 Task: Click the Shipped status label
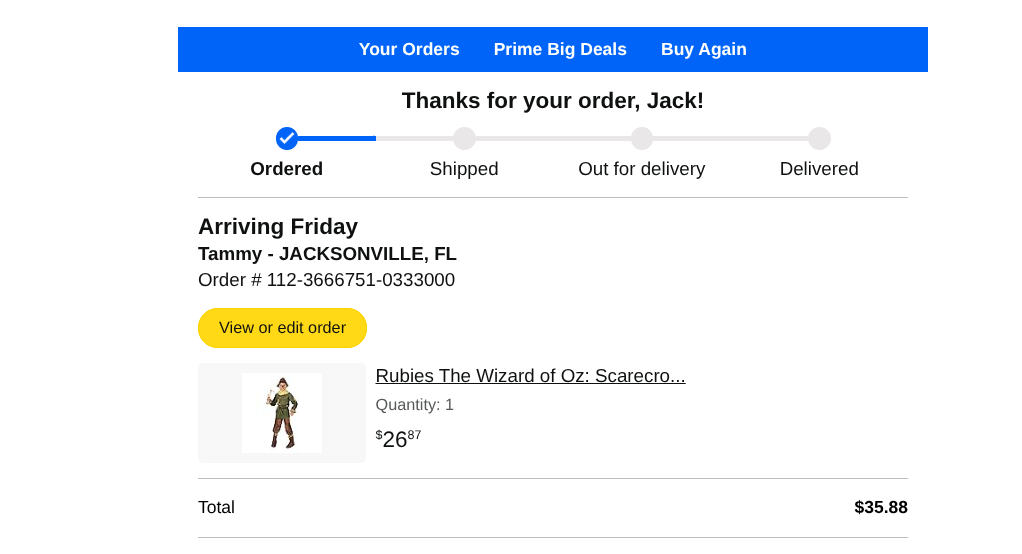[464, 169]
